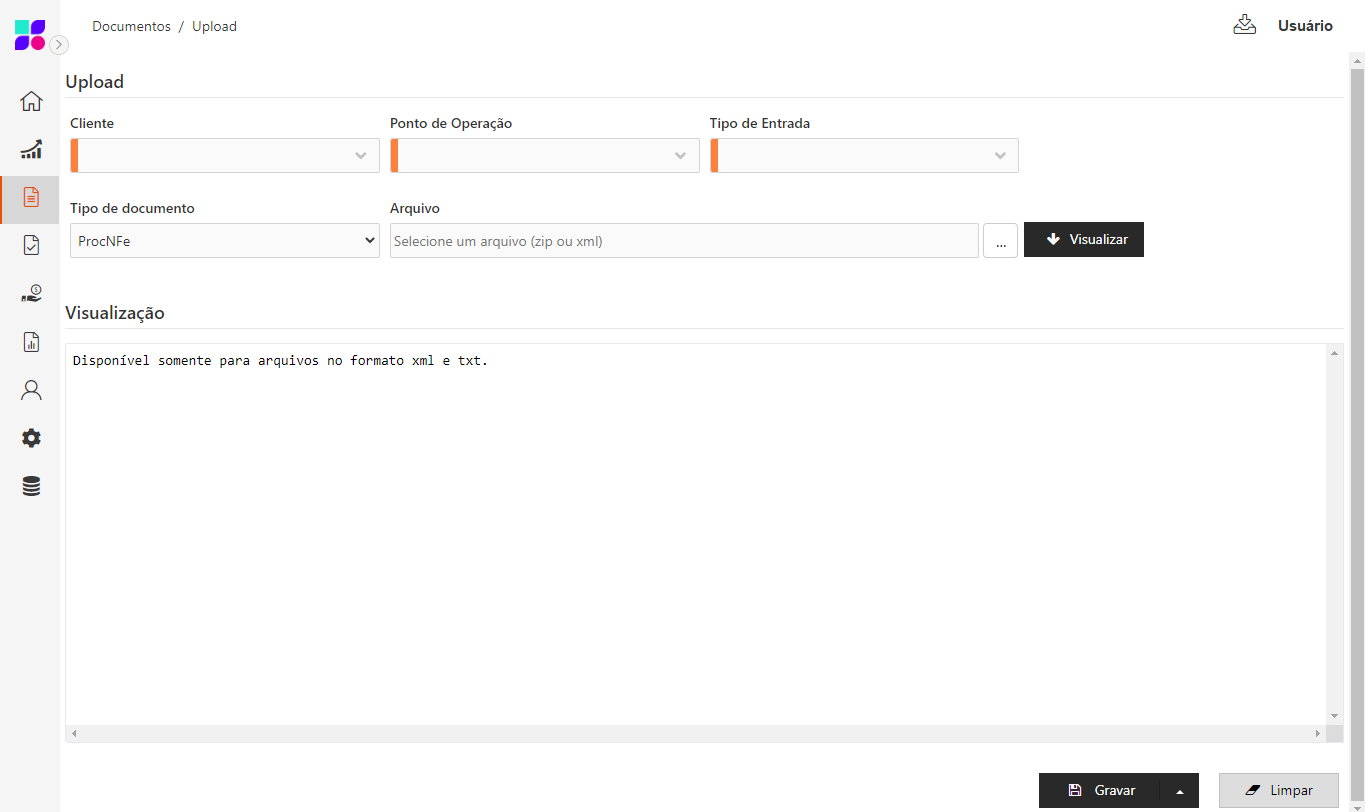This screenshot has width=1365, height=812.
Task: Open the database stack icon
Action: point(31,487)
